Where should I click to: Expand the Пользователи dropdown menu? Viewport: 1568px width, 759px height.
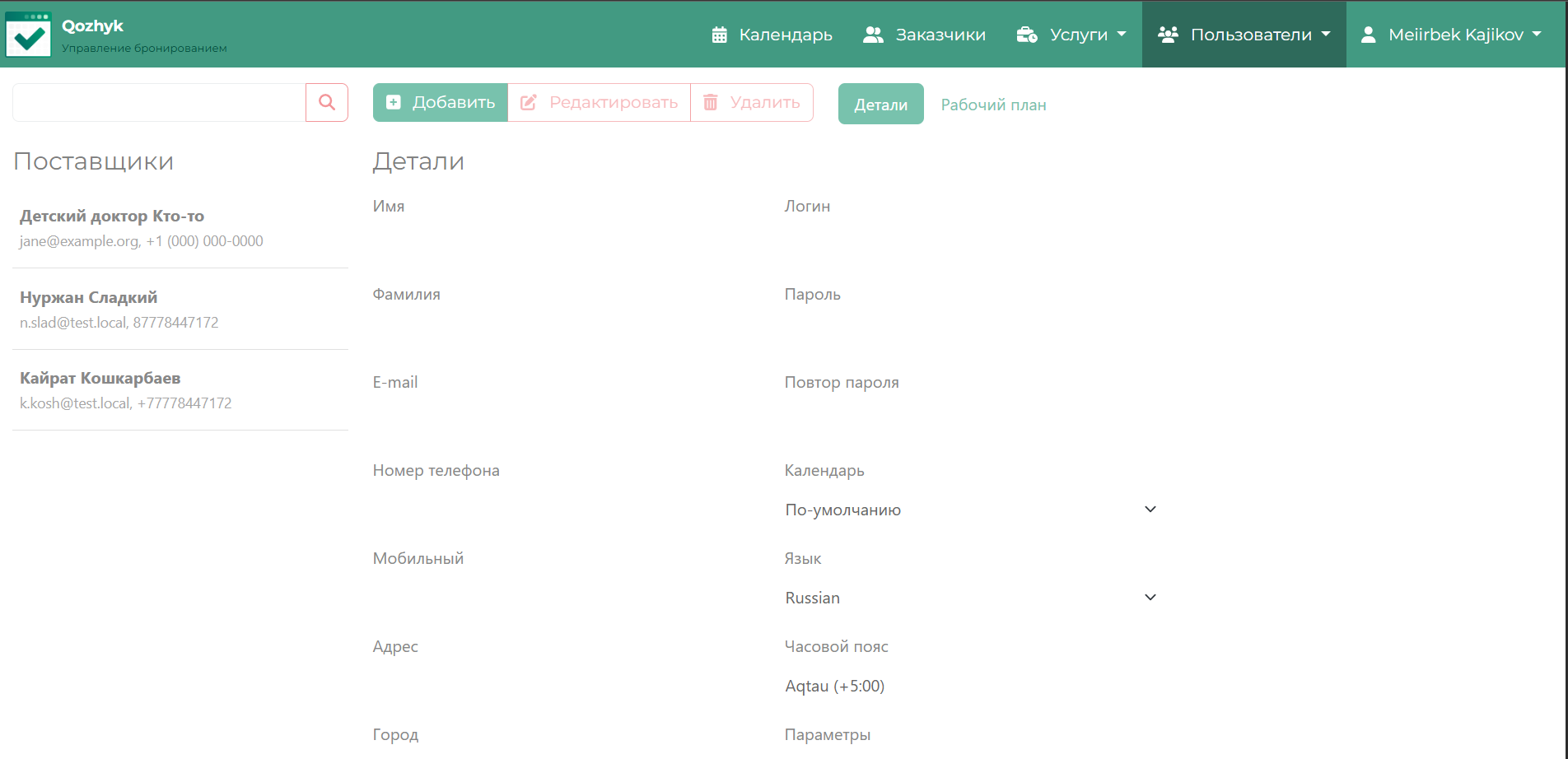[x=1244, y=35]
